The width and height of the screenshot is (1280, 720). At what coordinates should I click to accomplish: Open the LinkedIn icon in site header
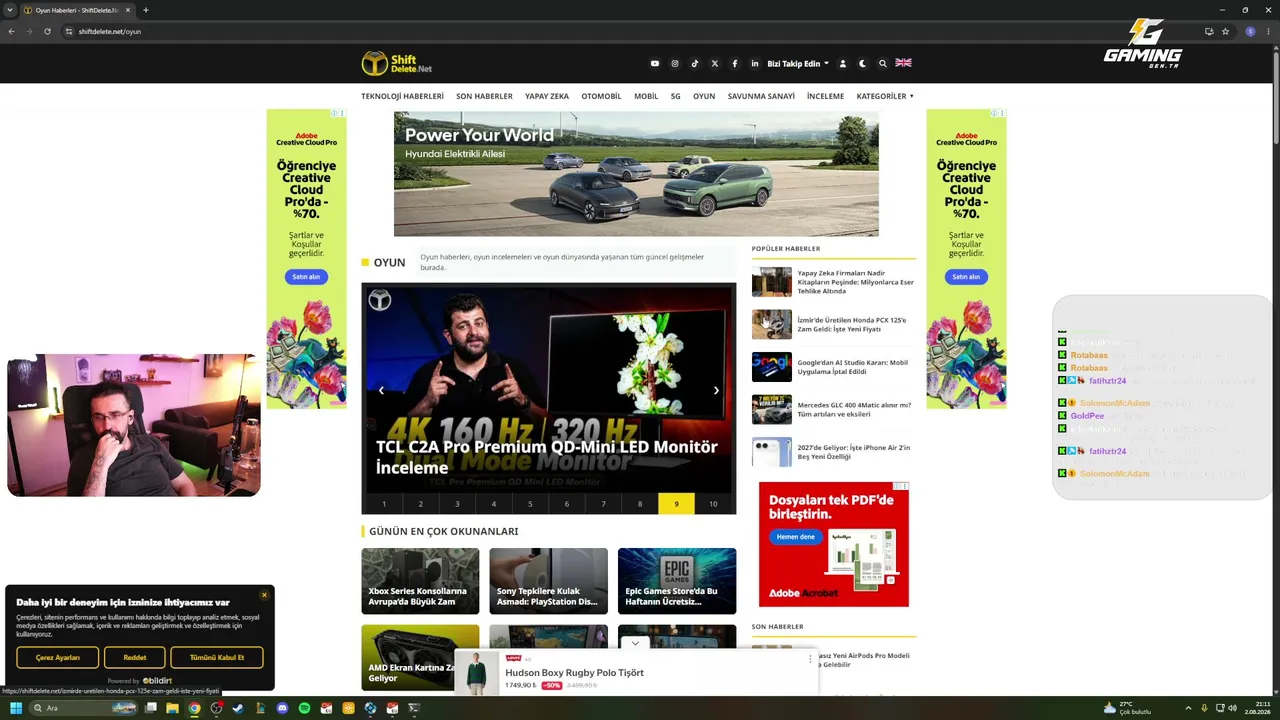point(755,63)
